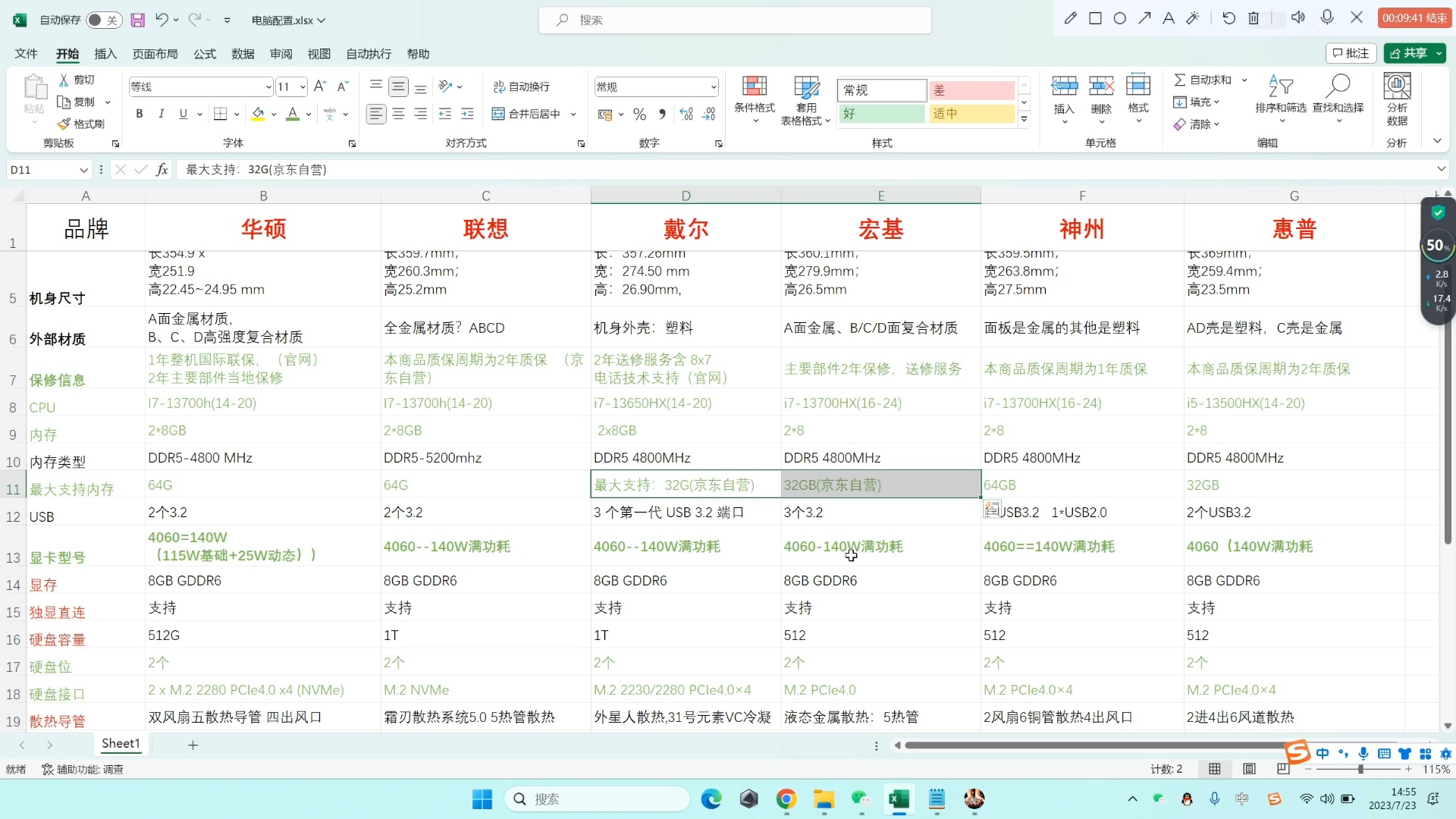Viewport: 1456px width, 819px height.
Task: Decrease font size with small A icon
Action: click(343, 86)
